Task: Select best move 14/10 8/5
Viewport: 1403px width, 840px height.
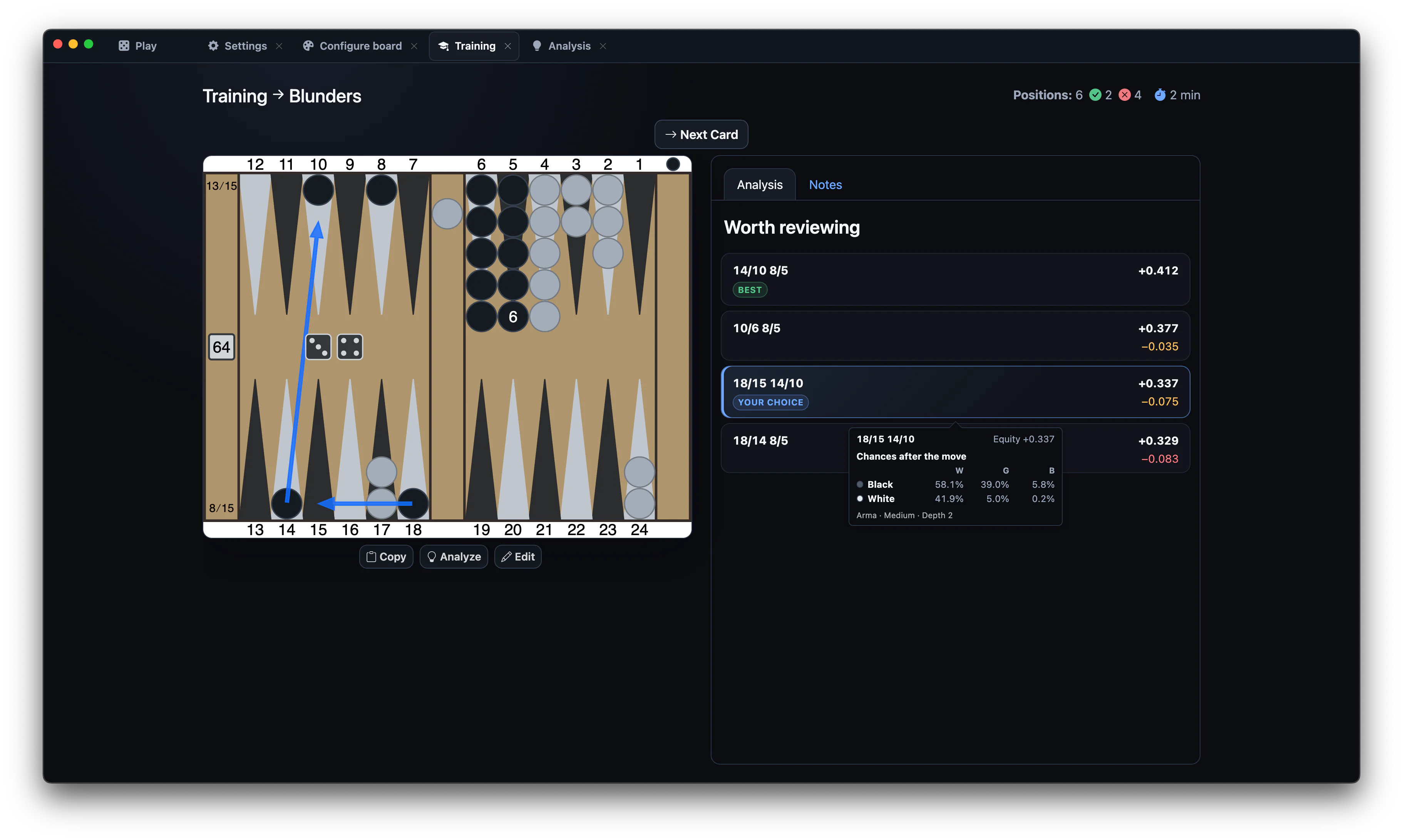Action: coord(955,279)
